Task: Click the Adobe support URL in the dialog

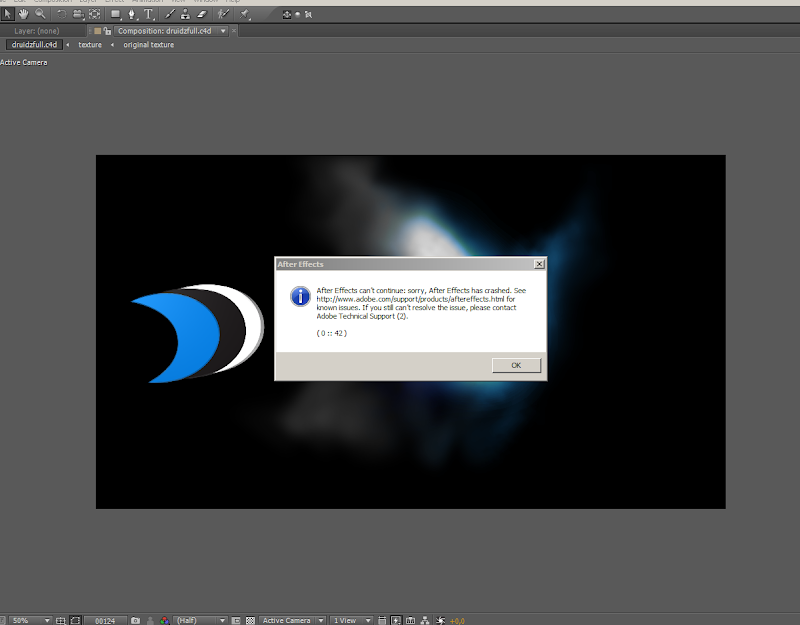Action: click(410, 299)
